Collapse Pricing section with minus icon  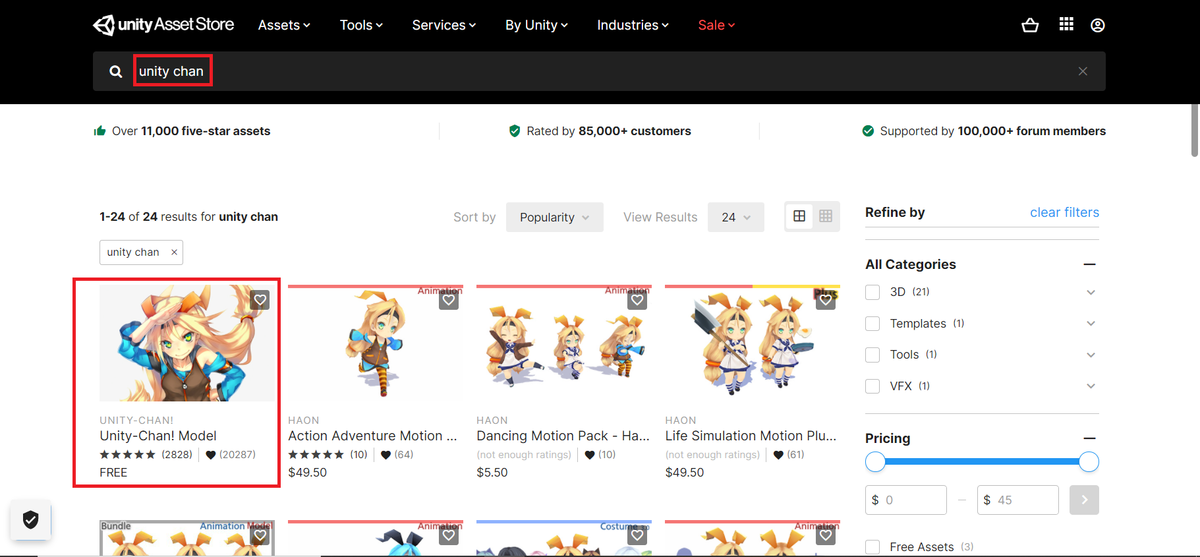pos(1090,438)
